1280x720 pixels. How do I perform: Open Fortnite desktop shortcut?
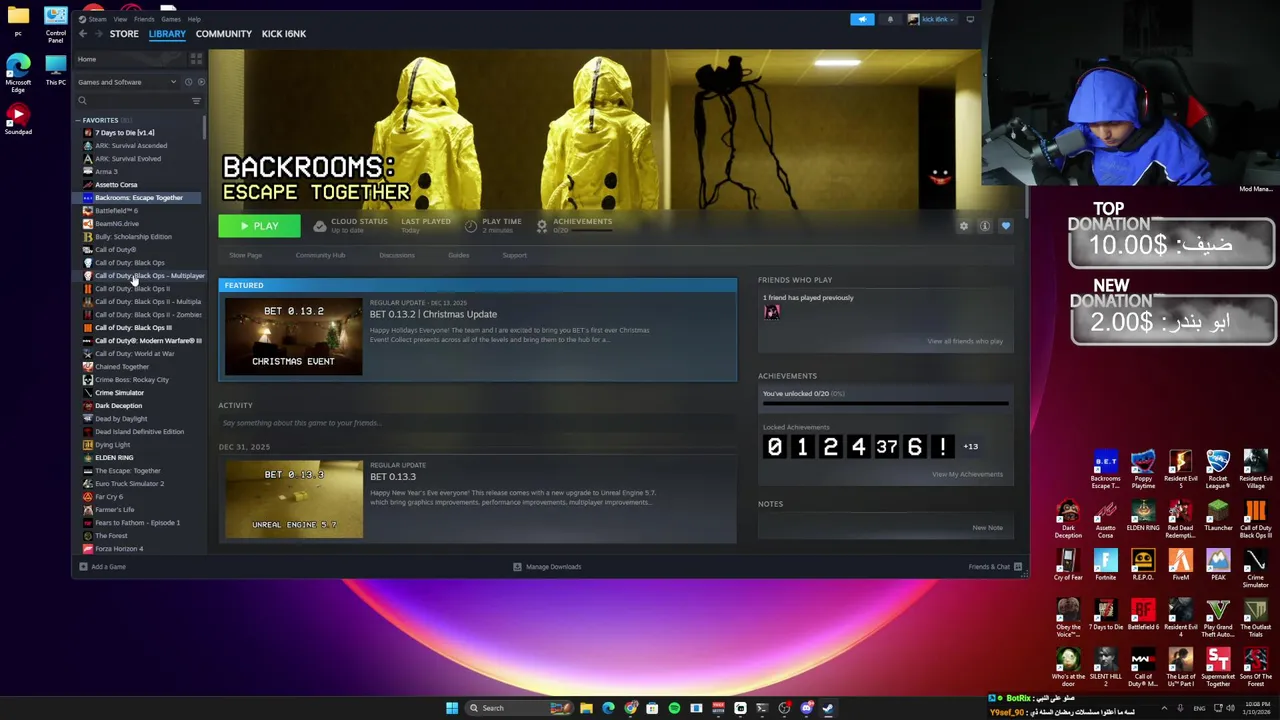coord(1105,565)
